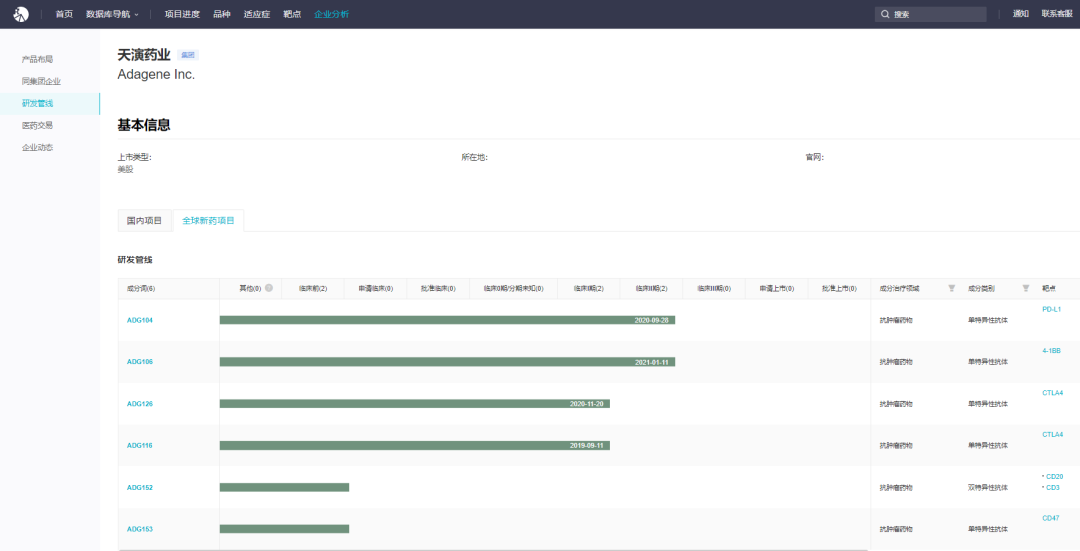
Task: Click the ADG104 progress bar dated 2020-09-28
Action: [x=448, y=320]
